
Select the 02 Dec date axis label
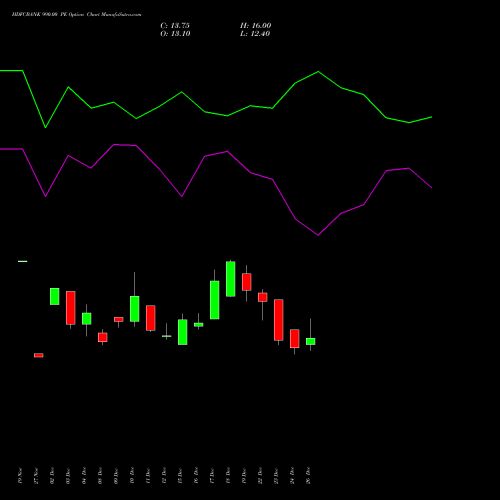[x=52, y=476]
